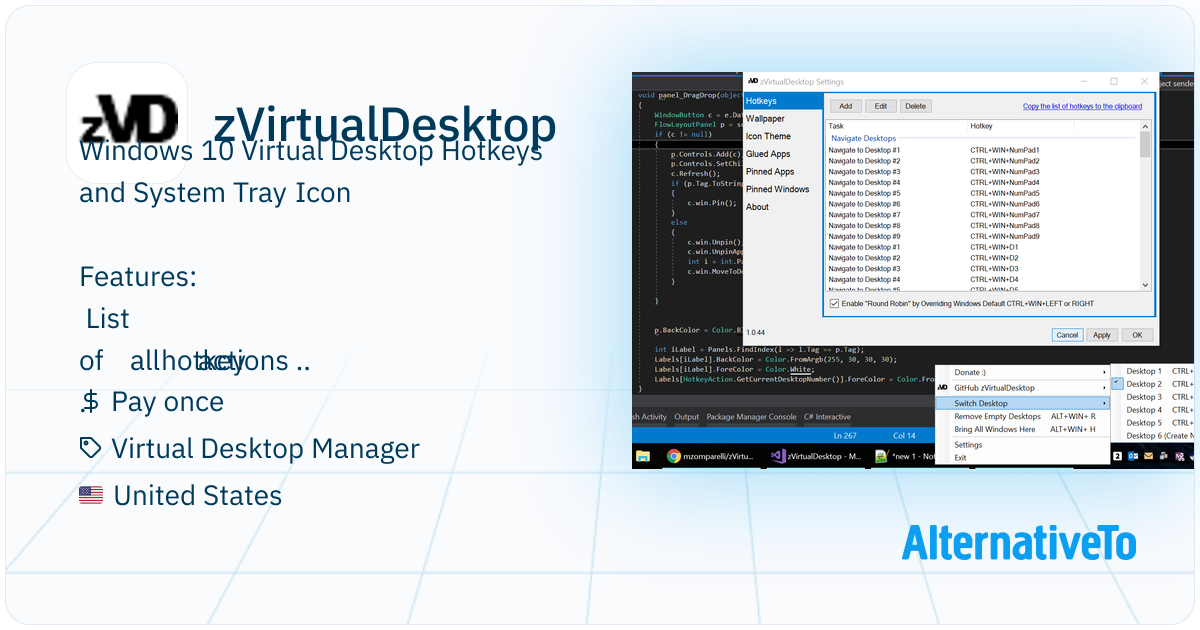
Task: Open the Chrome taskbar icon
Action: (x=674, y=456)
